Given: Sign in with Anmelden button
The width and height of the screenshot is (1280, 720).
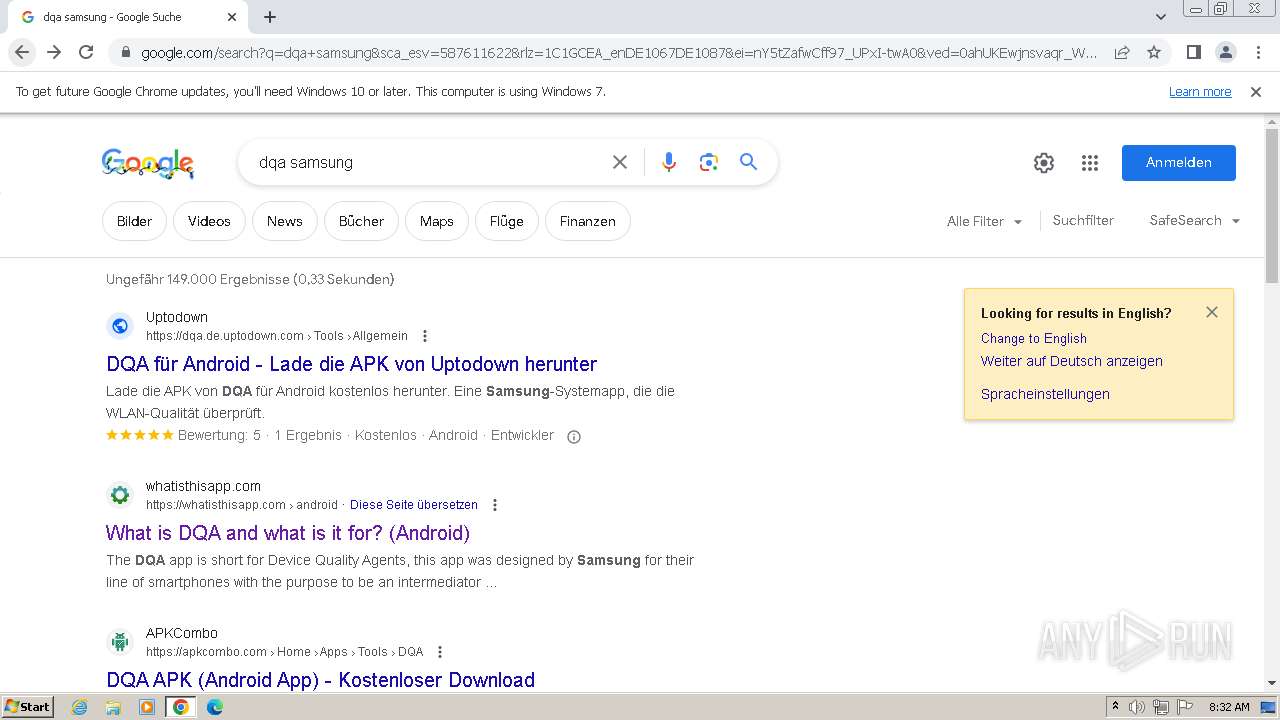Looking at the screenshot, I should click(x=1179, y=163).
